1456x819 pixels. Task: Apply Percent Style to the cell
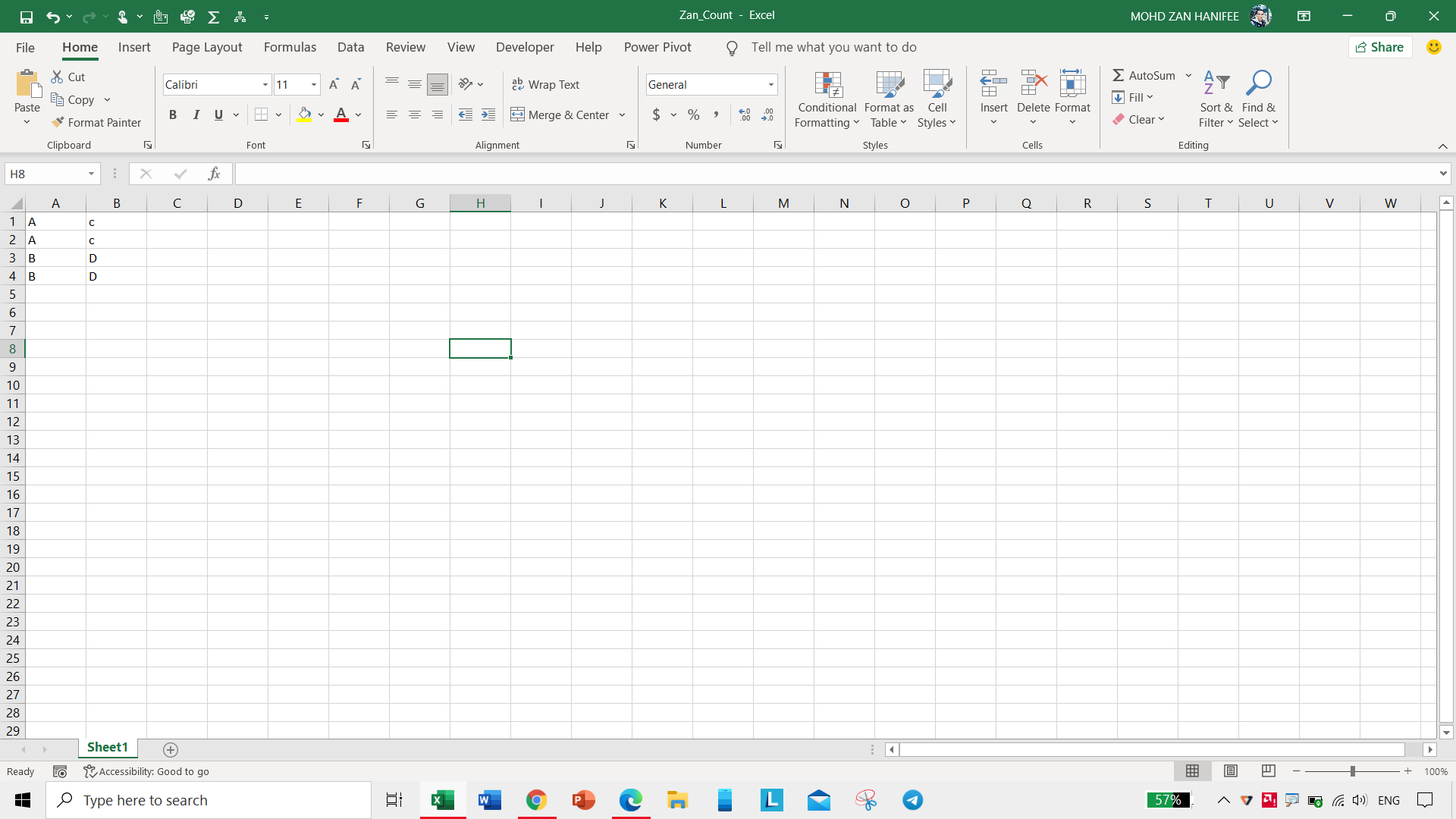(693, 115)
